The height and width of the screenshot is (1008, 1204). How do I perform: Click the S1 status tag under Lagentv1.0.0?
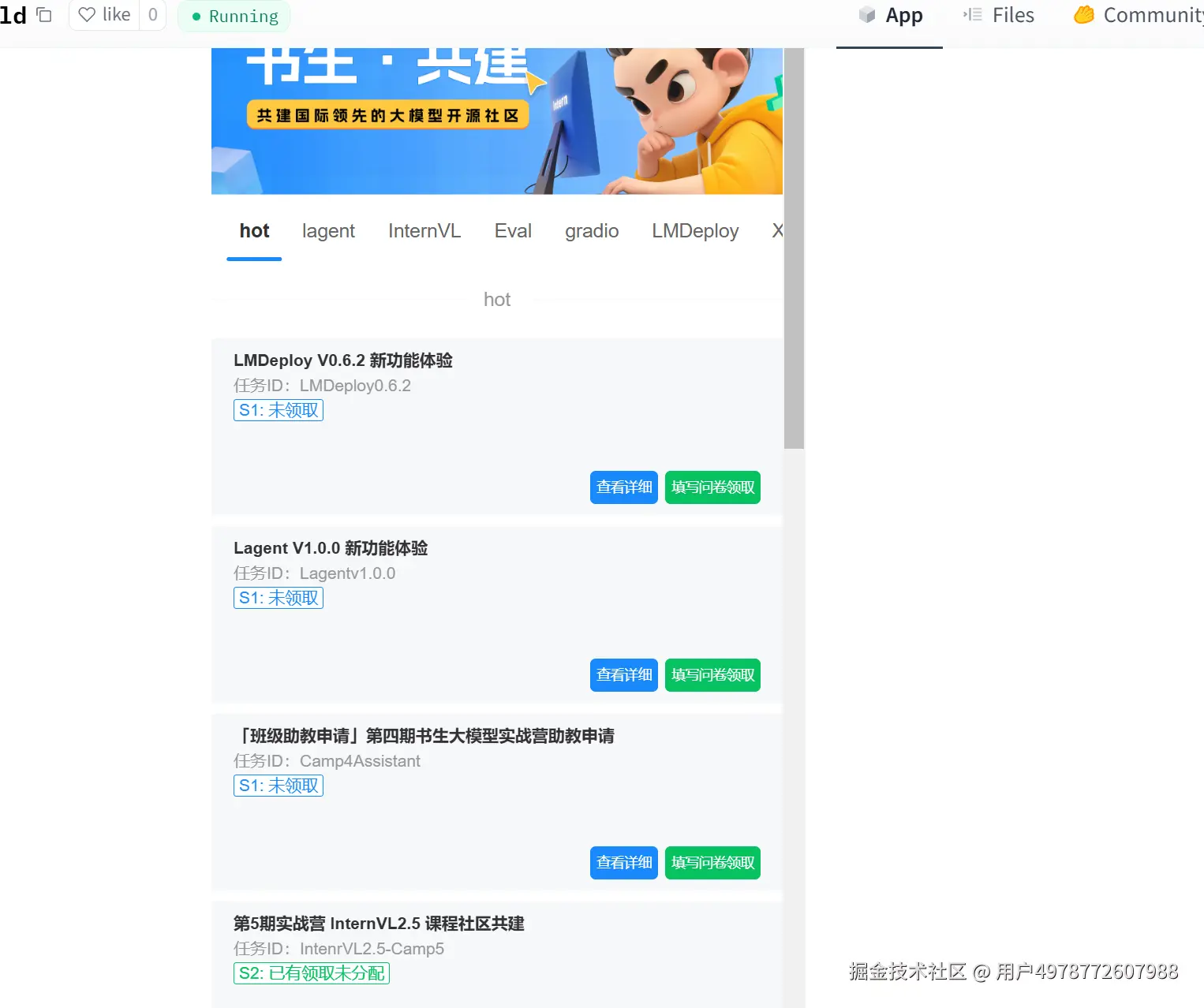tap(279, 598)
